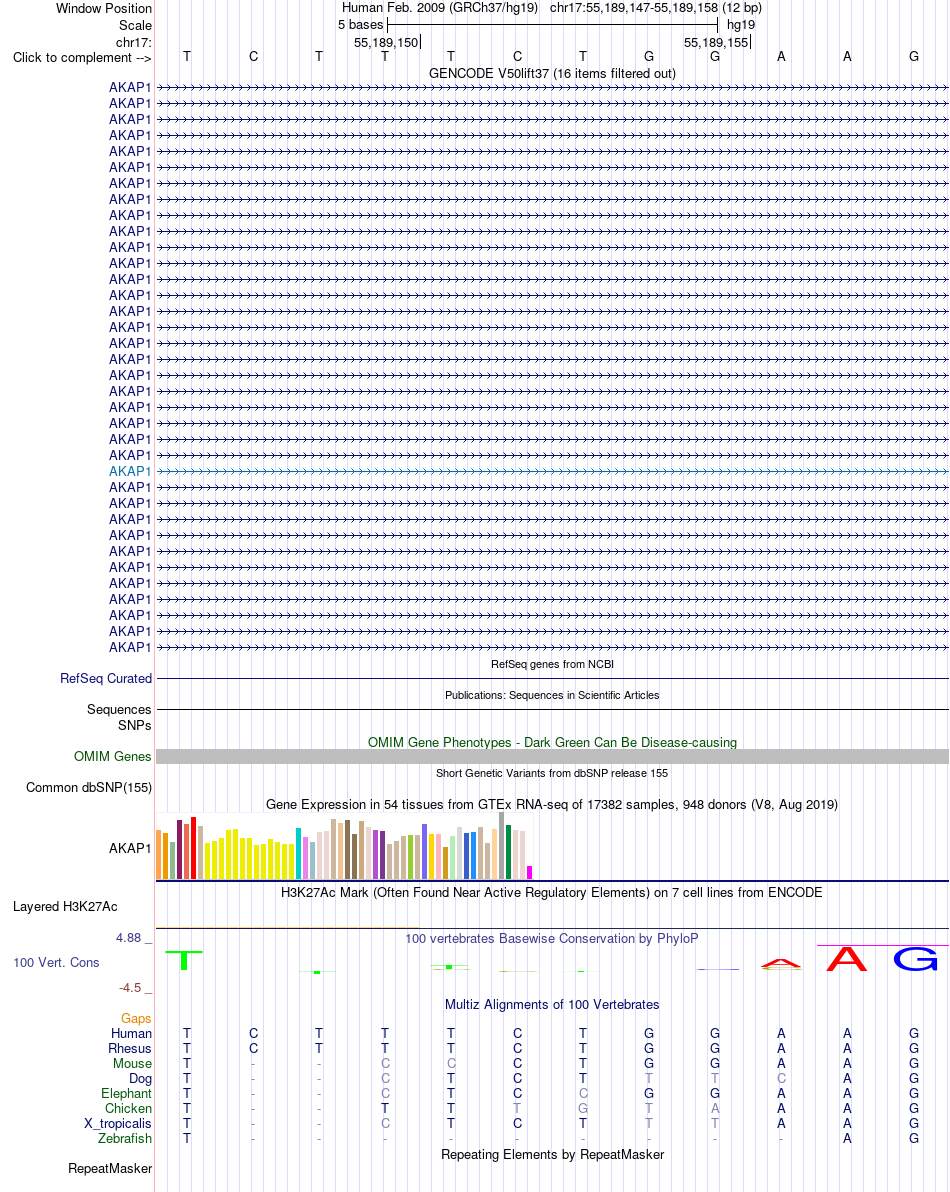Open the OMIM Genes track label
The height and width of the screenshot is (1192, 950).
(x=112, y=756)
